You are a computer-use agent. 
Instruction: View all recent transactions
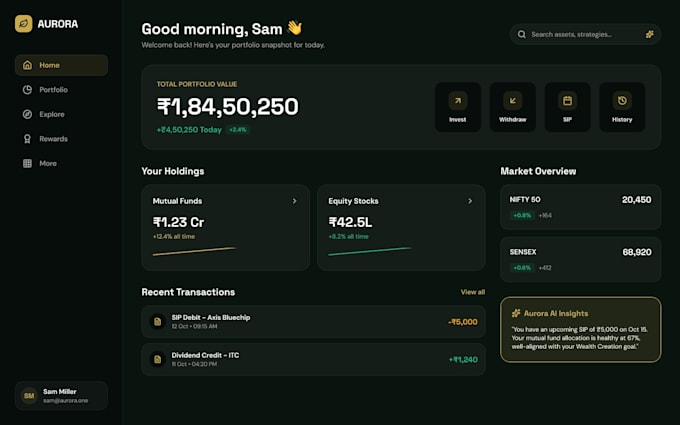coord(473,292)
